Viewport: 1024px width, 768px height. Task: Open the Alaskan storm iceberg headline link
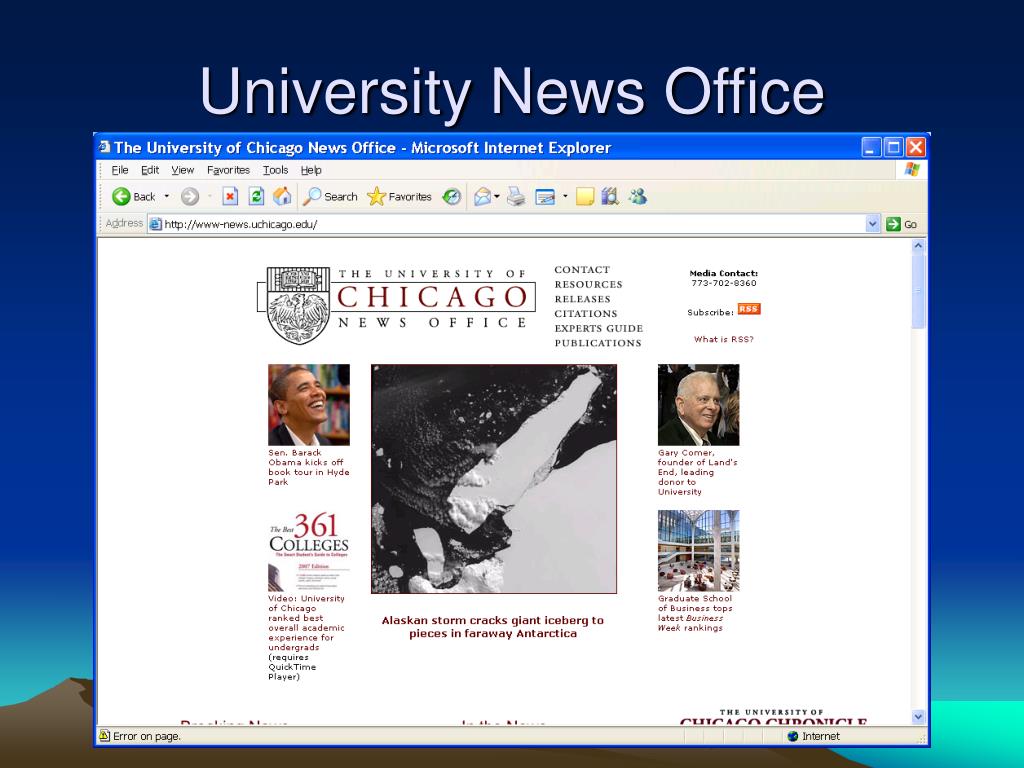pos(493,627)
